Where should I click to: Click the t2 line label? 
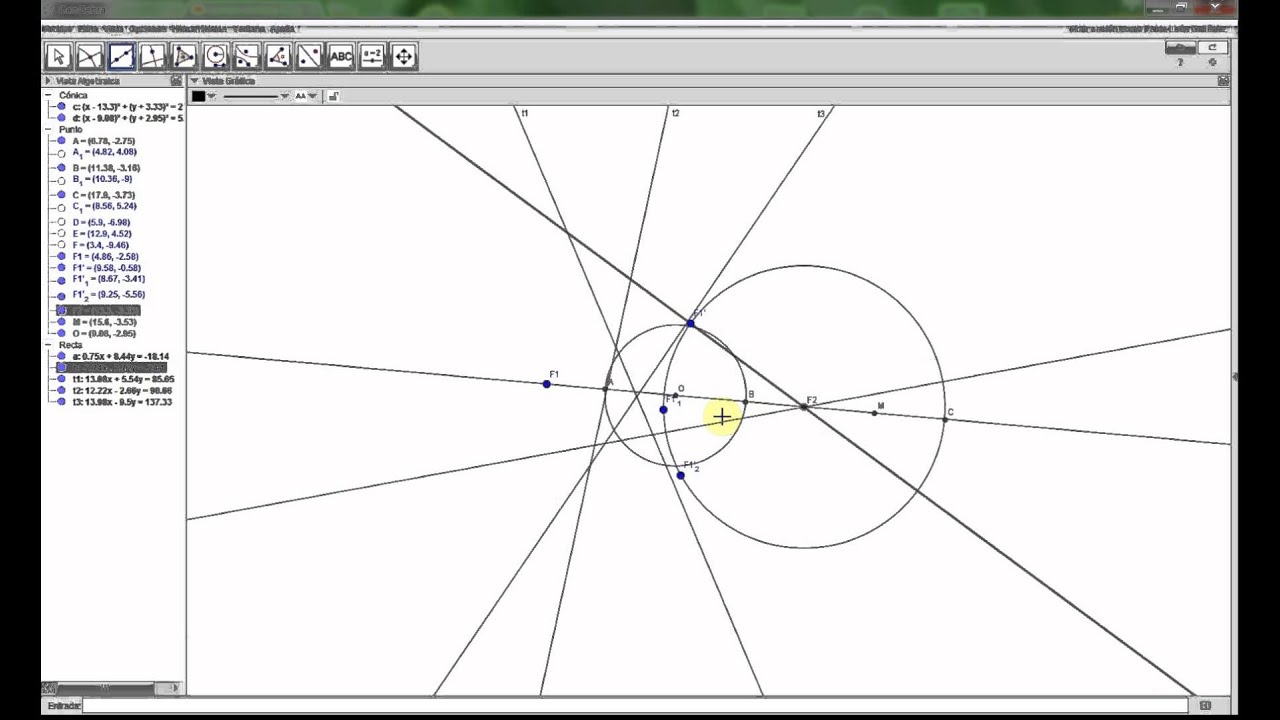click(x=675, y=114)
